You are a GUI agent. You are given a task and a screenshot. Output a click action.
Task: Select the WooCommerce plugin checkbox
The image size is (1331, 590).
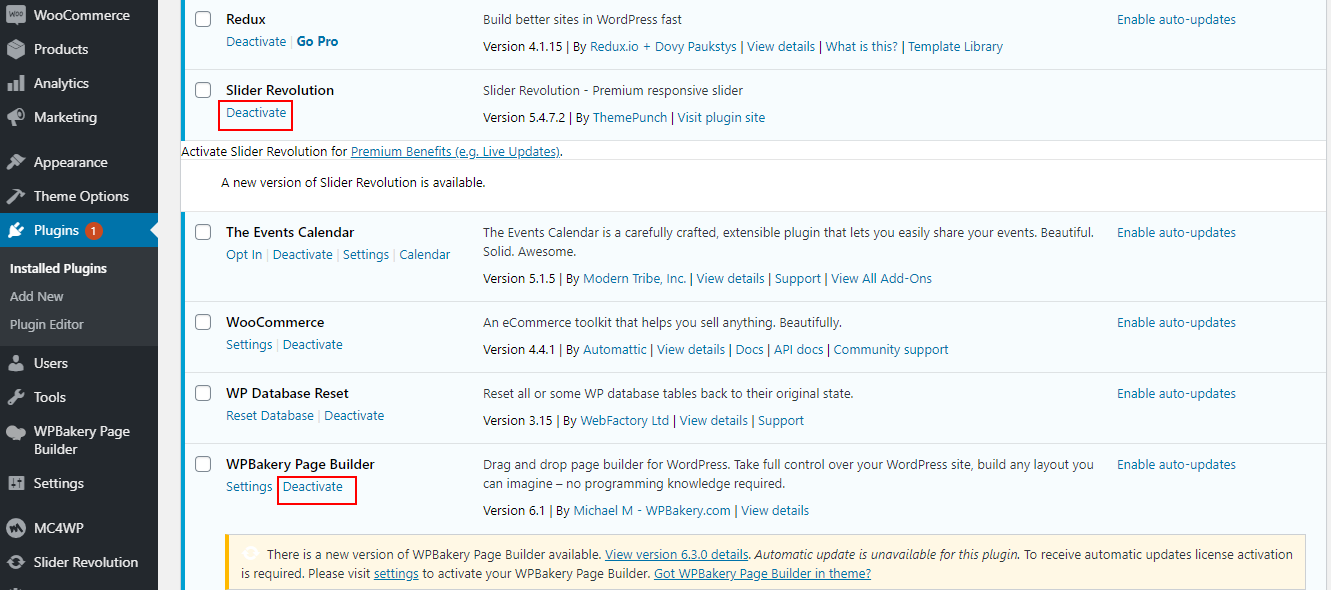pos(203,322)
